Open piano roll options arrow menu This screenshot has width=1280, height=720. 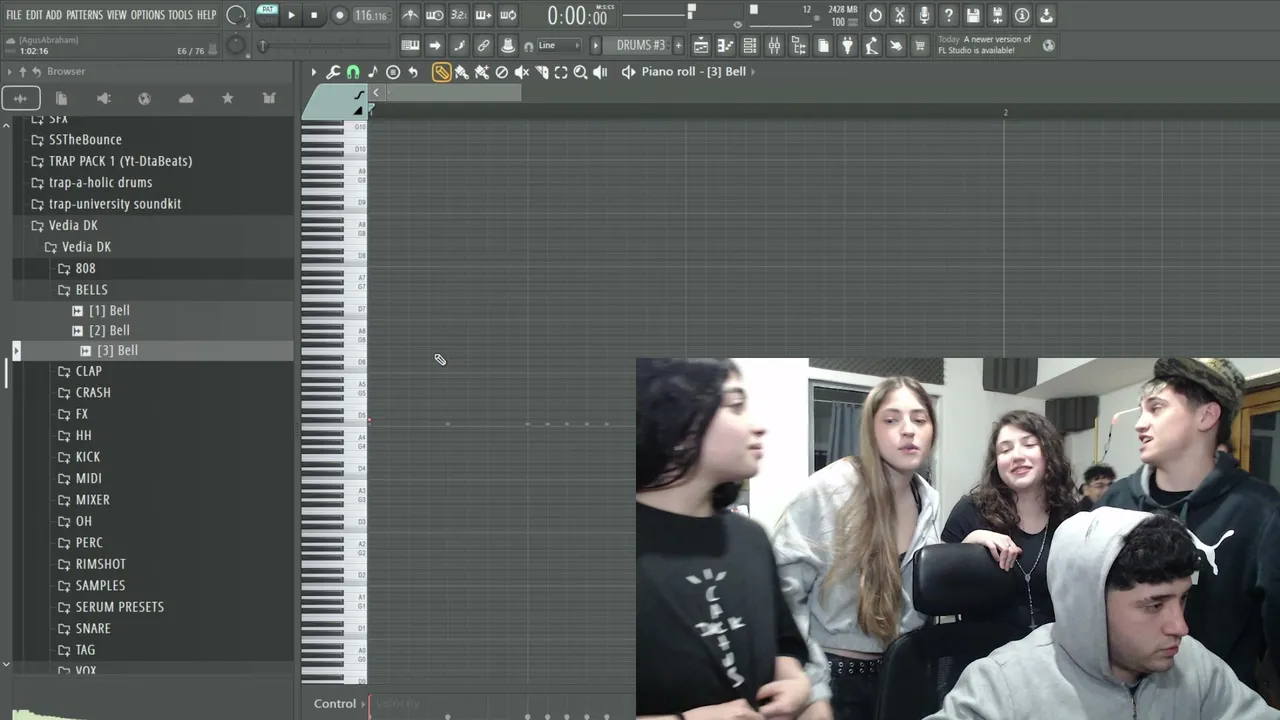[x=313, y=72]
